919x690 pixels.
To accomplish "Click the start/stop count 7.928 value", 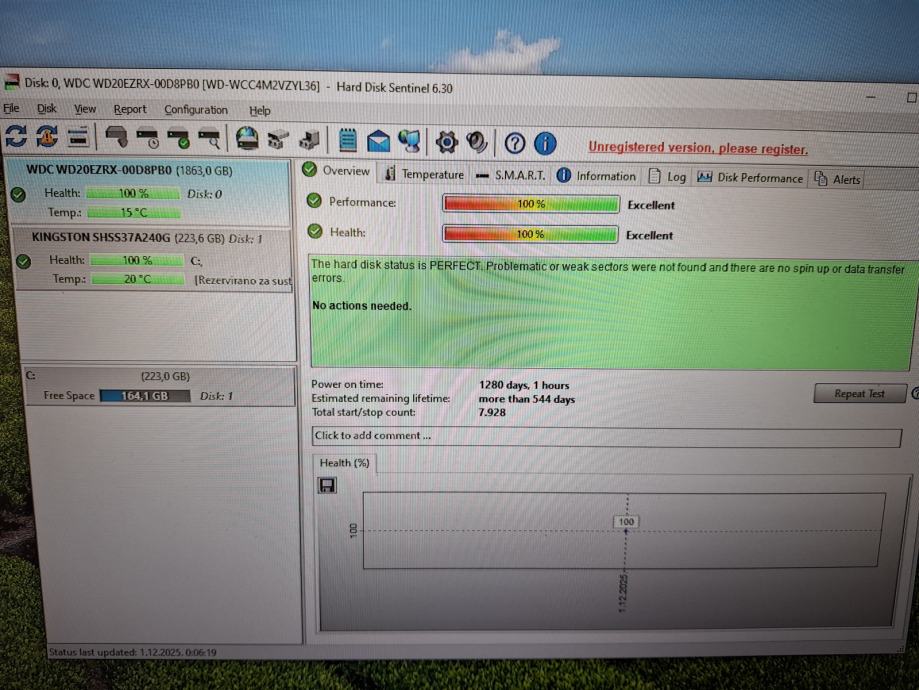I will (x=492, y=413).
